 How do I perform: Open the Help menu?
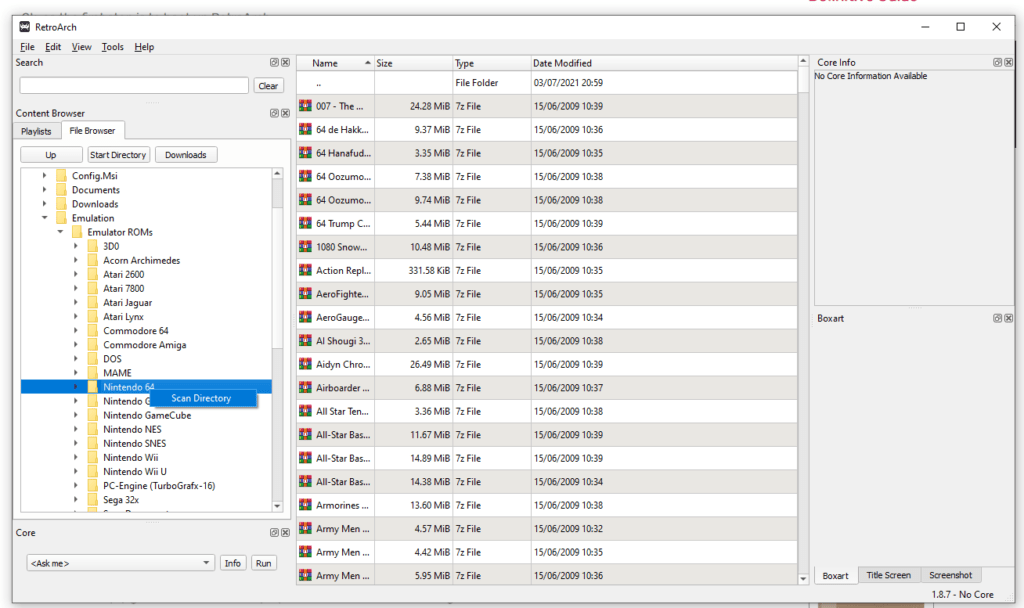click(x=144, y=47)
